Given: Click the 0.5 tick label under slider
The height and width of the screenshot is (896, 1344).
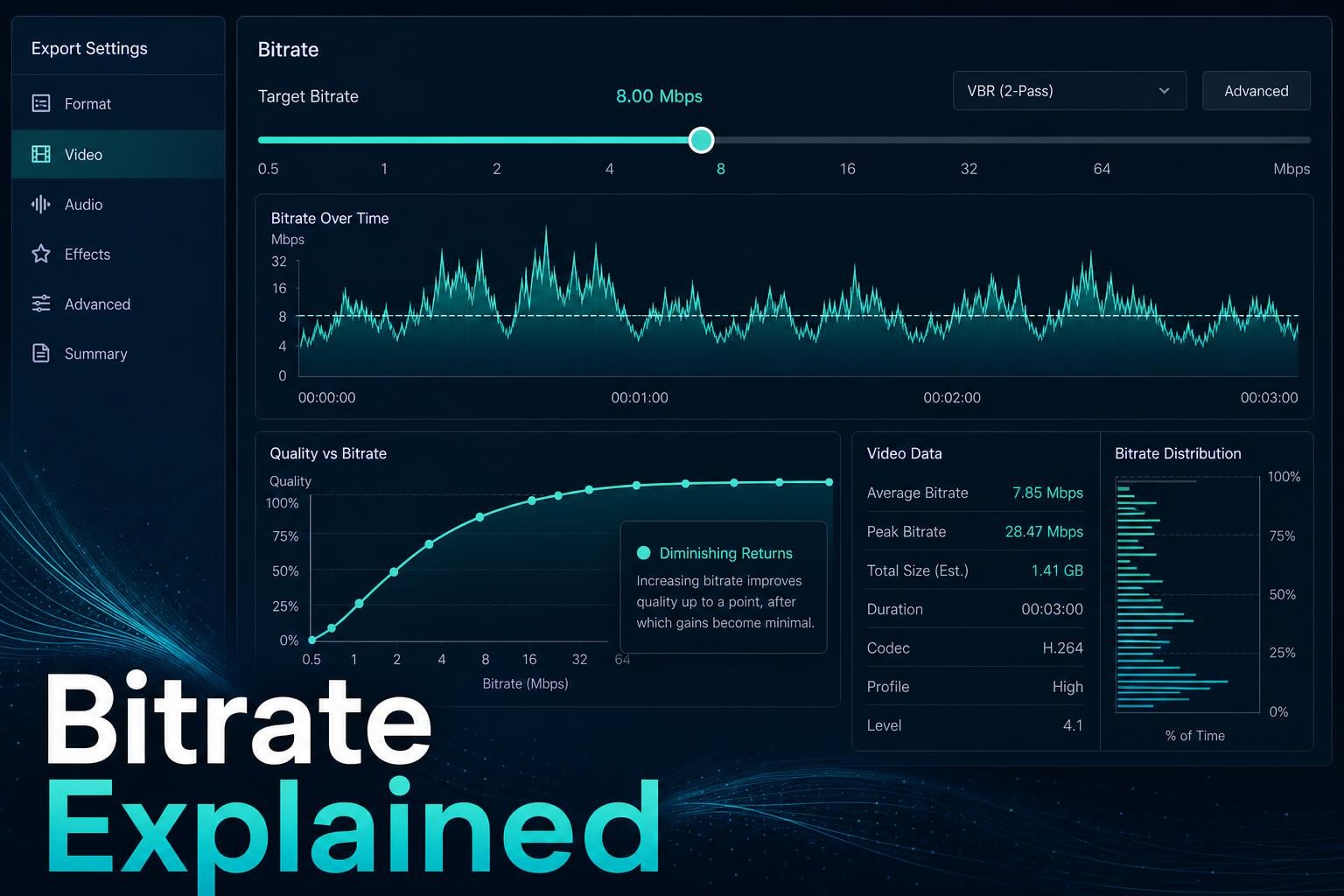Looking at the screenshot, I should (268, 169).
